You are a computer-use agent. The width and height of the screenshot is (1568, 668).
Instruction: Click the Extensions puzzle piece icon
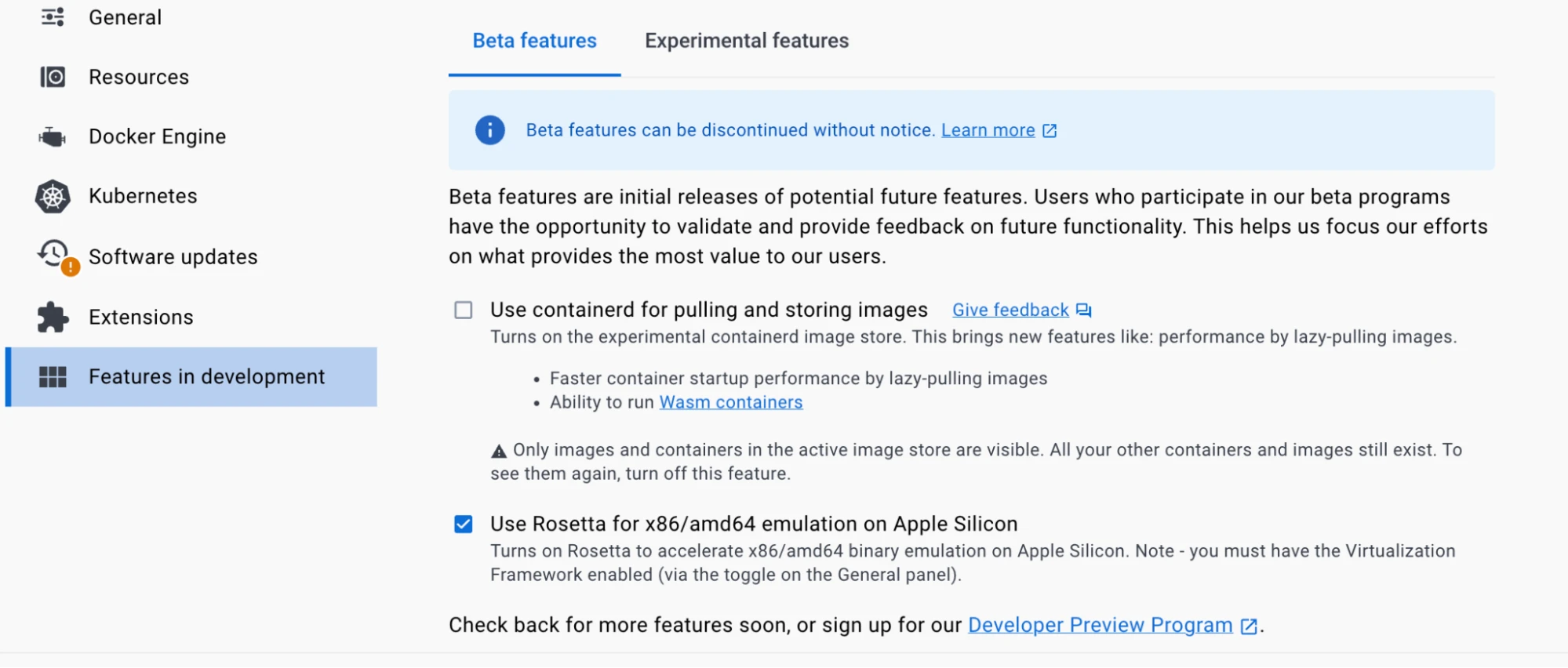coord(53,317)
